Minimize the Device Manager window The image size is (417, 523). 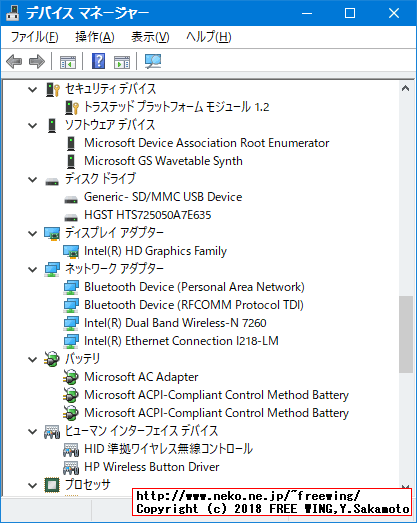pyautogui.click(x=307, y=13)
